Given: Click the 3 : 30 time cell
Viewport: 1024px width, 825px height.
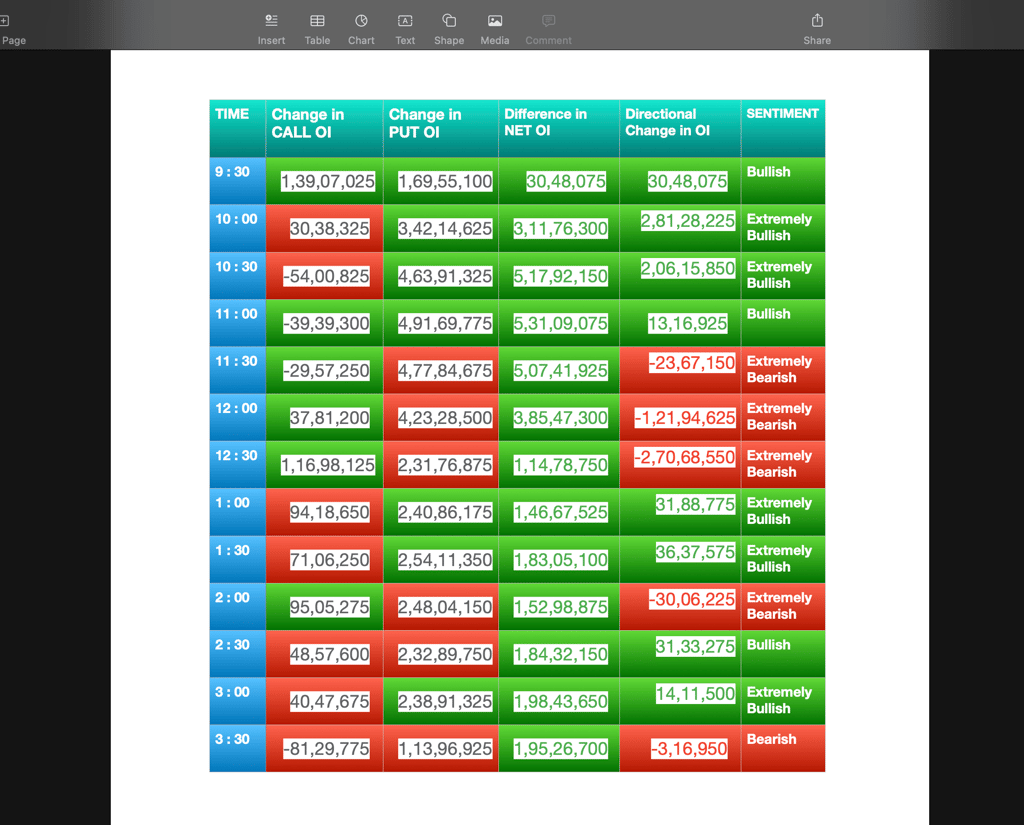Looking at the screenshot, I should pos(238,748).
